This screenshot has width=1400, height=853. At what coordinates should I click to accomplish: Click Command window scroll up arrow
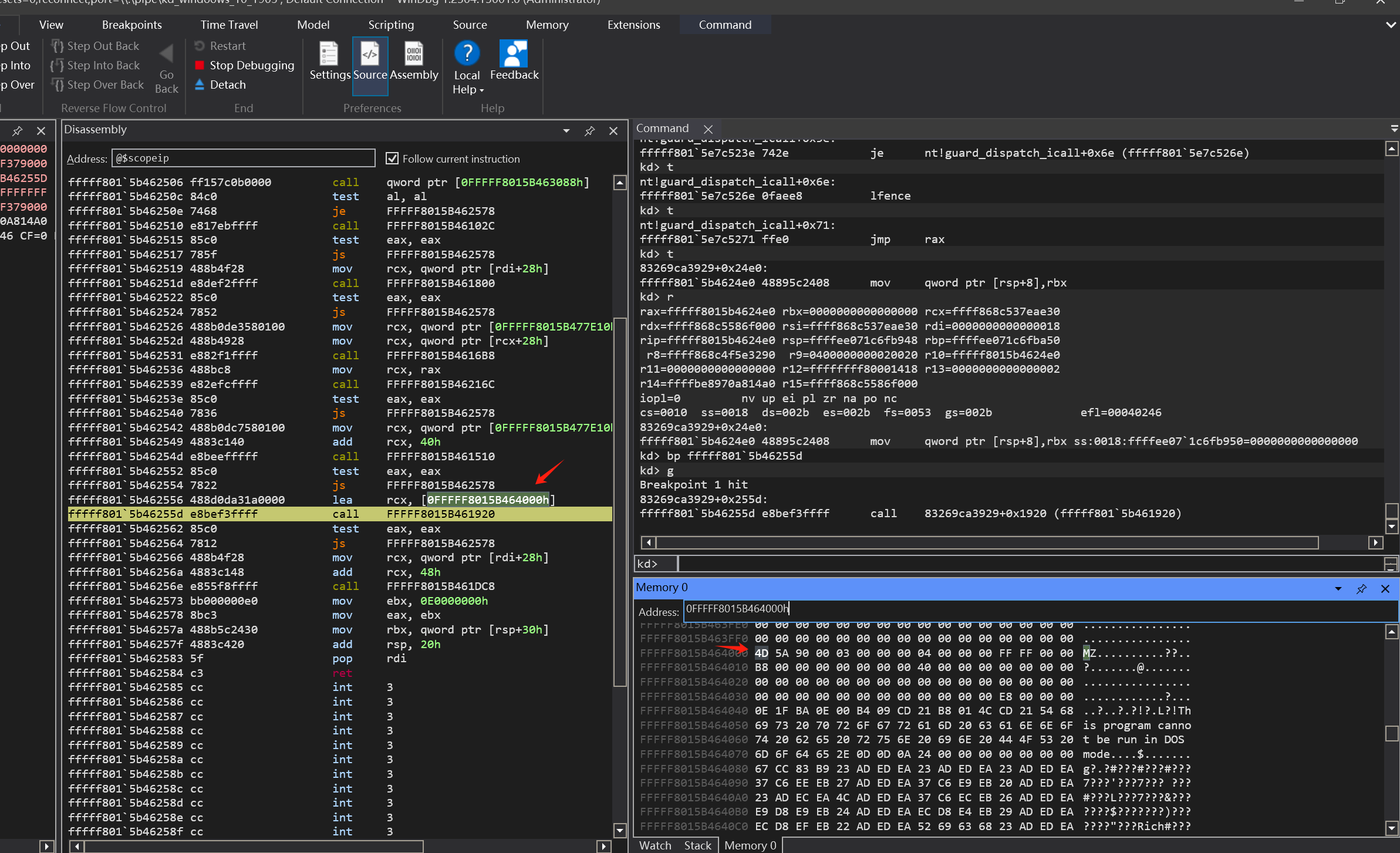coord(1392,149)
